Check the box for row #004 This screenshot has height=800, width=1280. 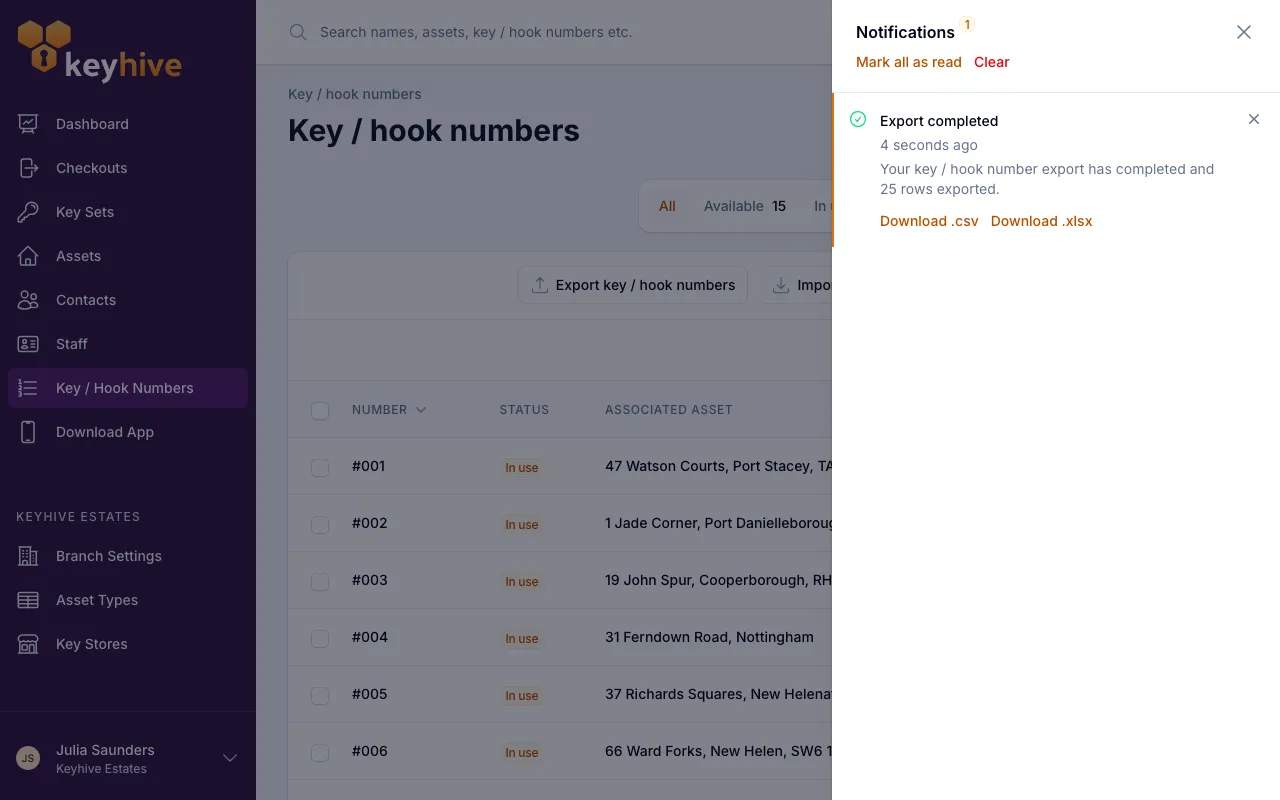(x=320, y=638)
